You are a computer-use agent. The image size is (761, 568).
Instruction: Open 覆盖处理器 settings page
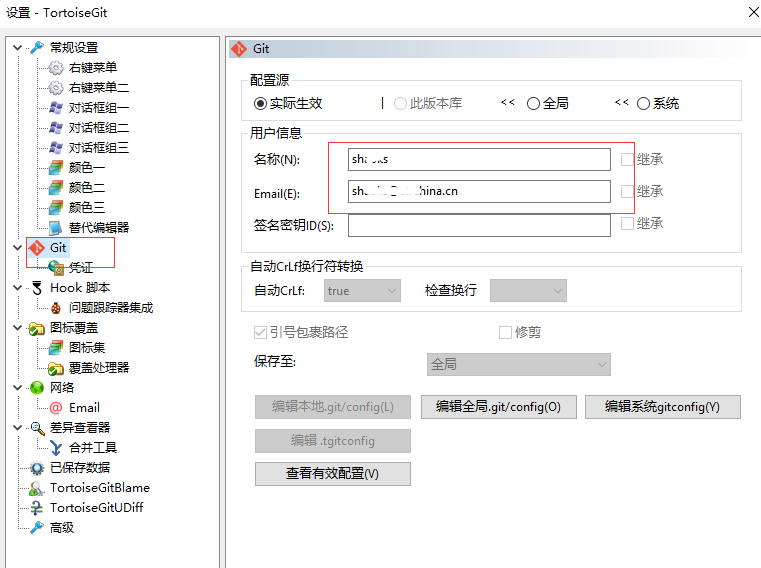(x=99, y=368)
